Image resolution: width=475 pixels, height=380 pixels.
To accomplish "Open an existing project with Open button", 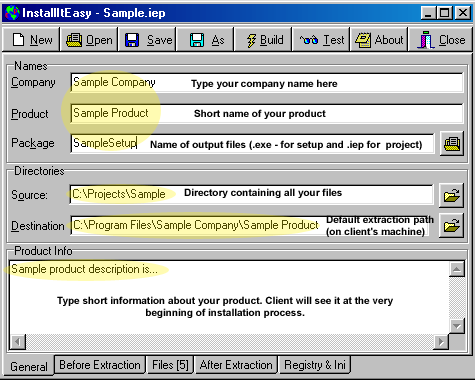I will tap(89, 40).
